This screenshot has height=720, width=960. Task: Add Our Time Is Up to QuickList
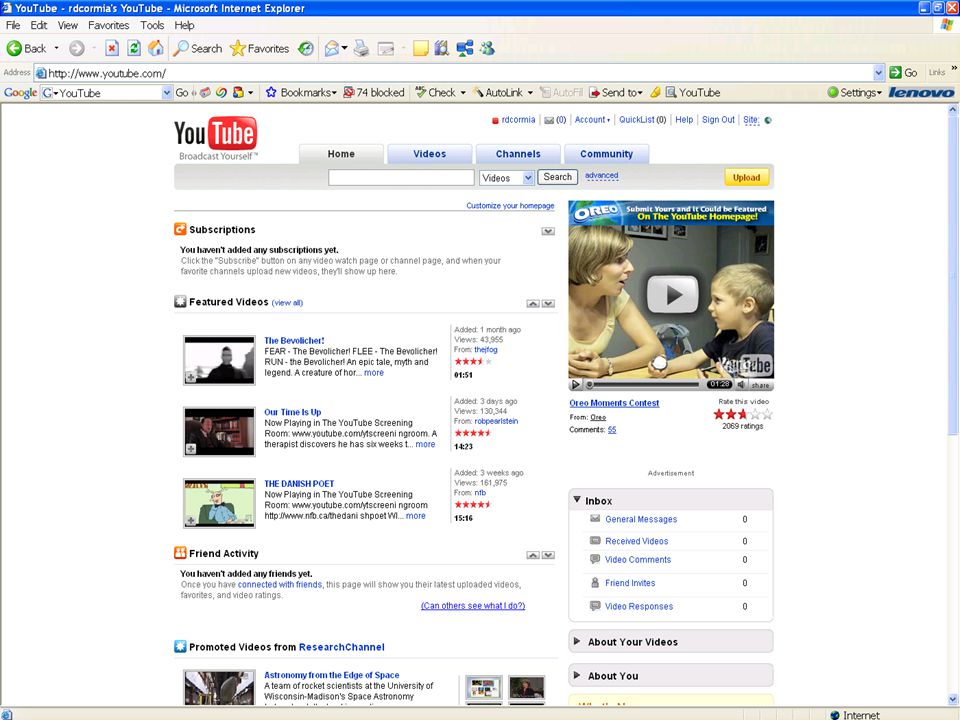tap(191, 449)
